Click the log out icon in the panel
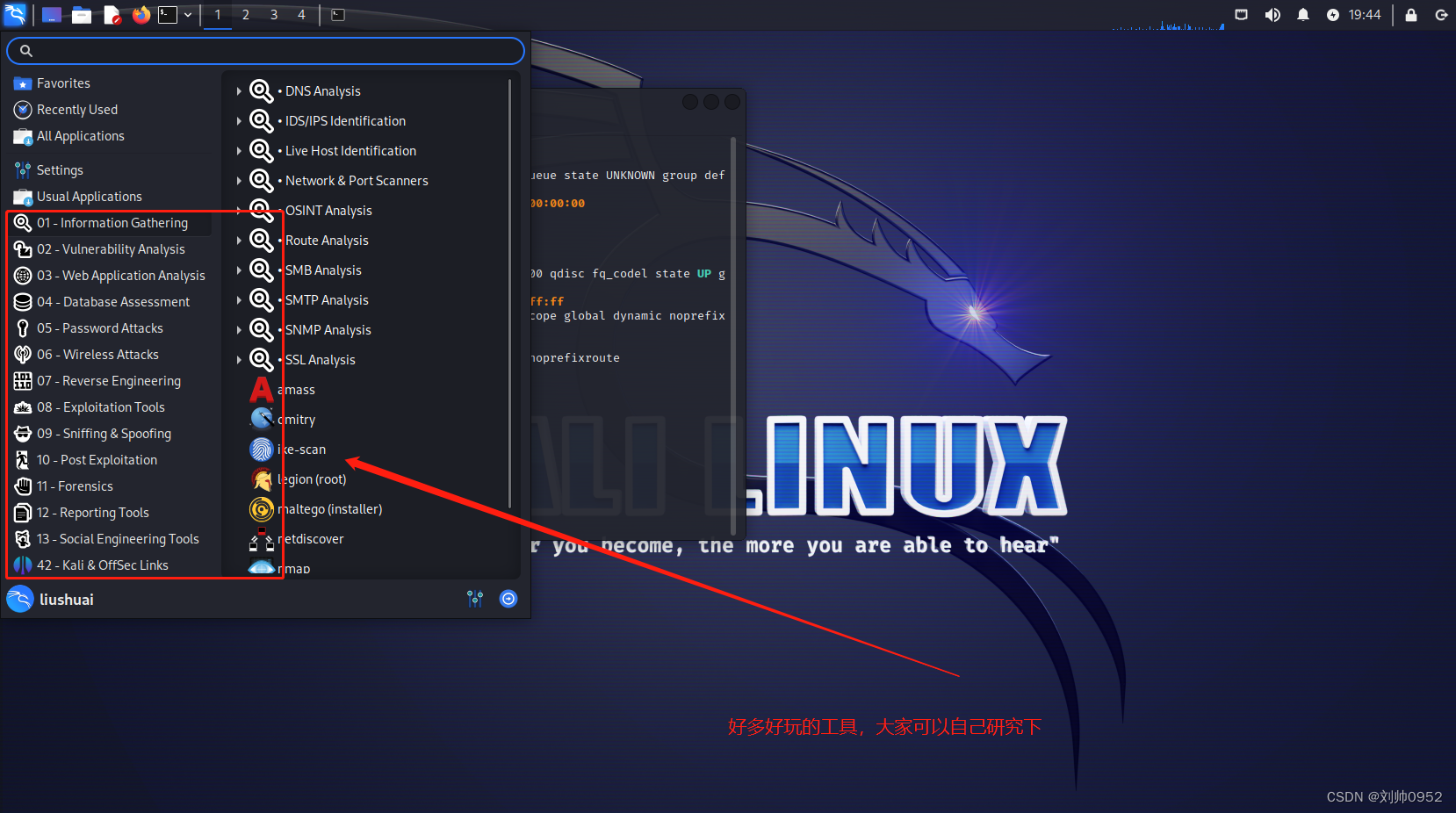1456x813 pixels. [1441, 15]
